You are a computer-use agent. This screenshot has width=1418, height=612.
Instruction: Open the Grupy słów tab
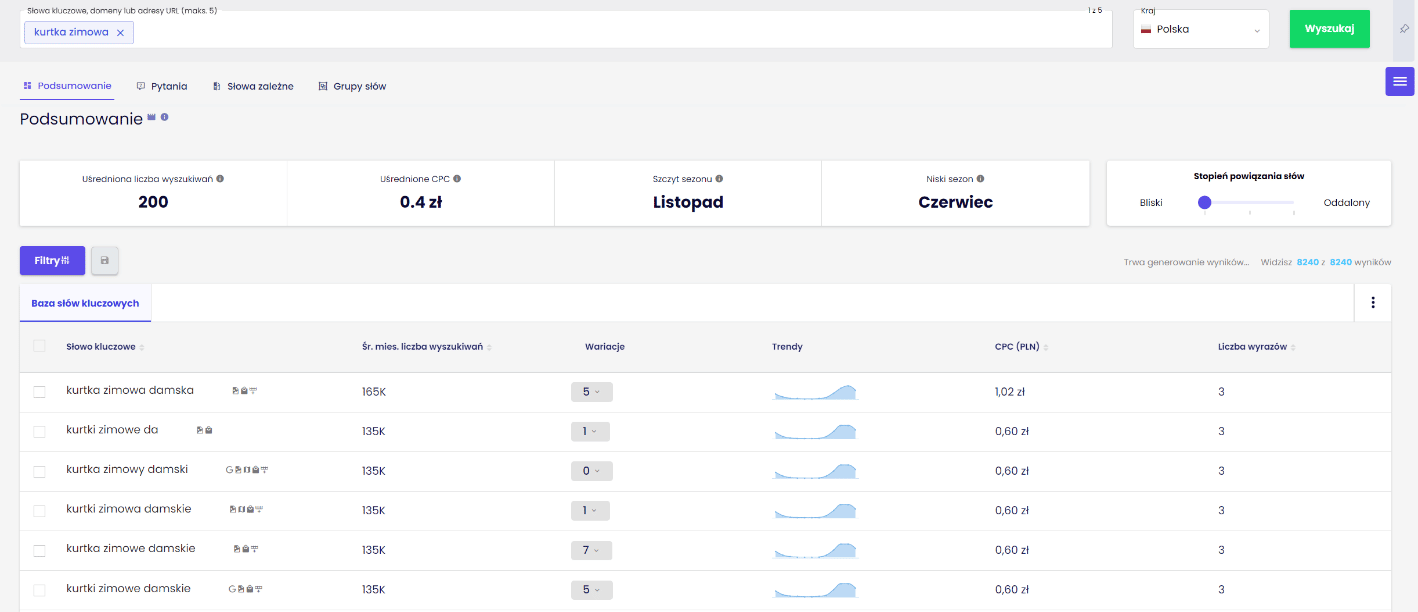coord(352,86)
